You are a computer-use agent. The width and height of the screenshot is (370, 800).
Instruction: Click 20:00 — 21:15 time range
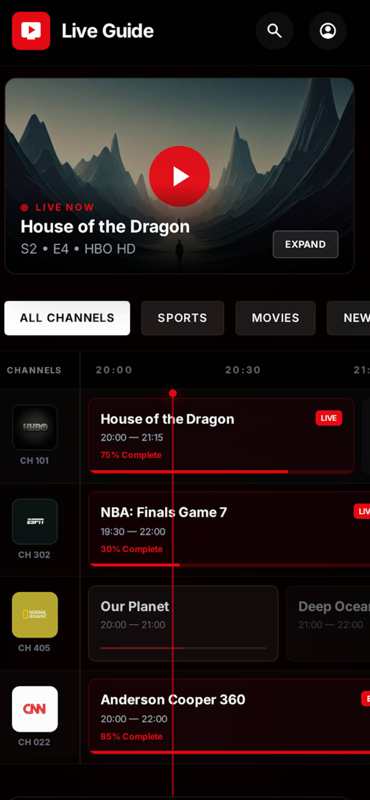[132, 438]
